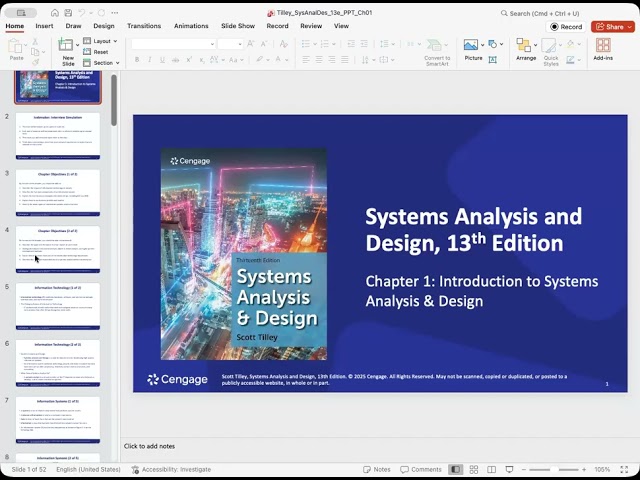The width and height of the screenshot is (640, 480).
Task: Click Increase Font Size icon
Action: 251,44
